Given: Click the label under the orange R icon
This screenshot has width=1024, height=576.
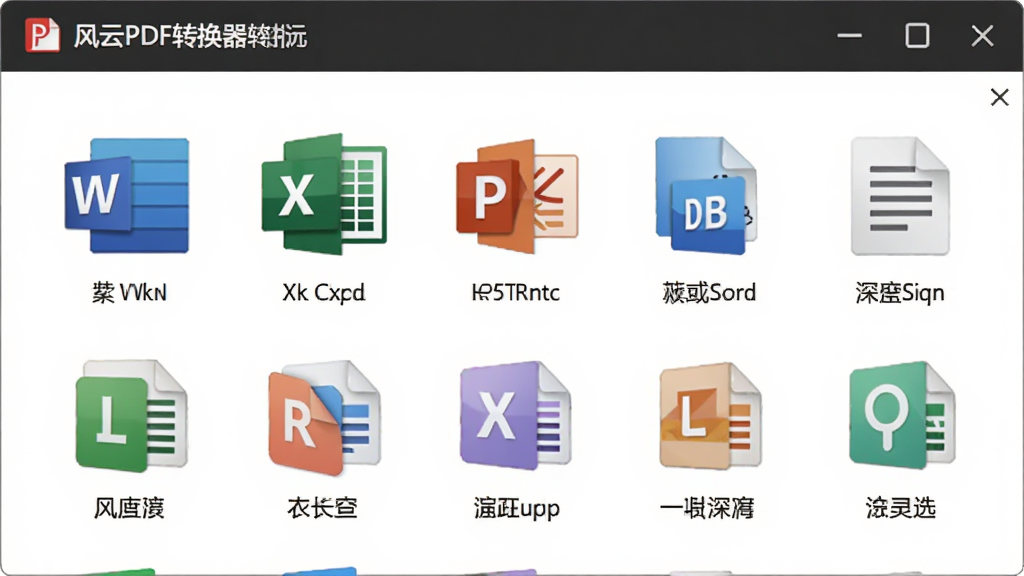Looking at the screenshot, I should [322, 507].
